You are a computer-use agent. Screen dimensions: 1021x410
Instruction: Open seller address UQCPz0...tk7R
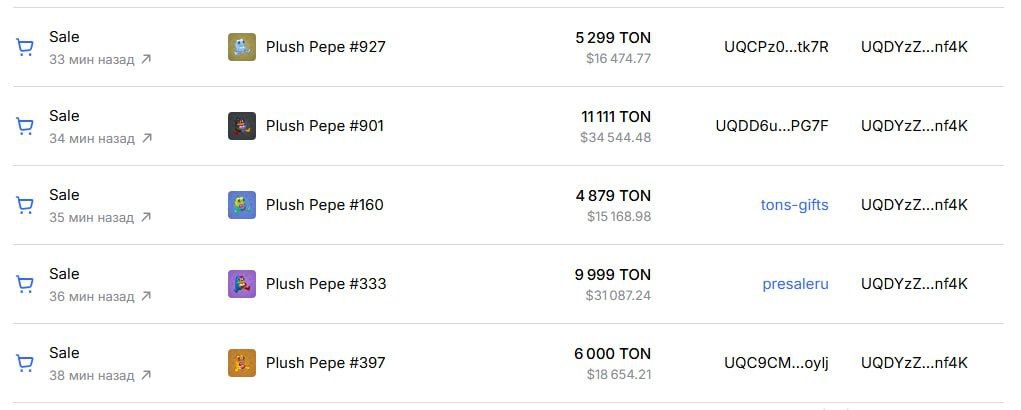(776, 47)
